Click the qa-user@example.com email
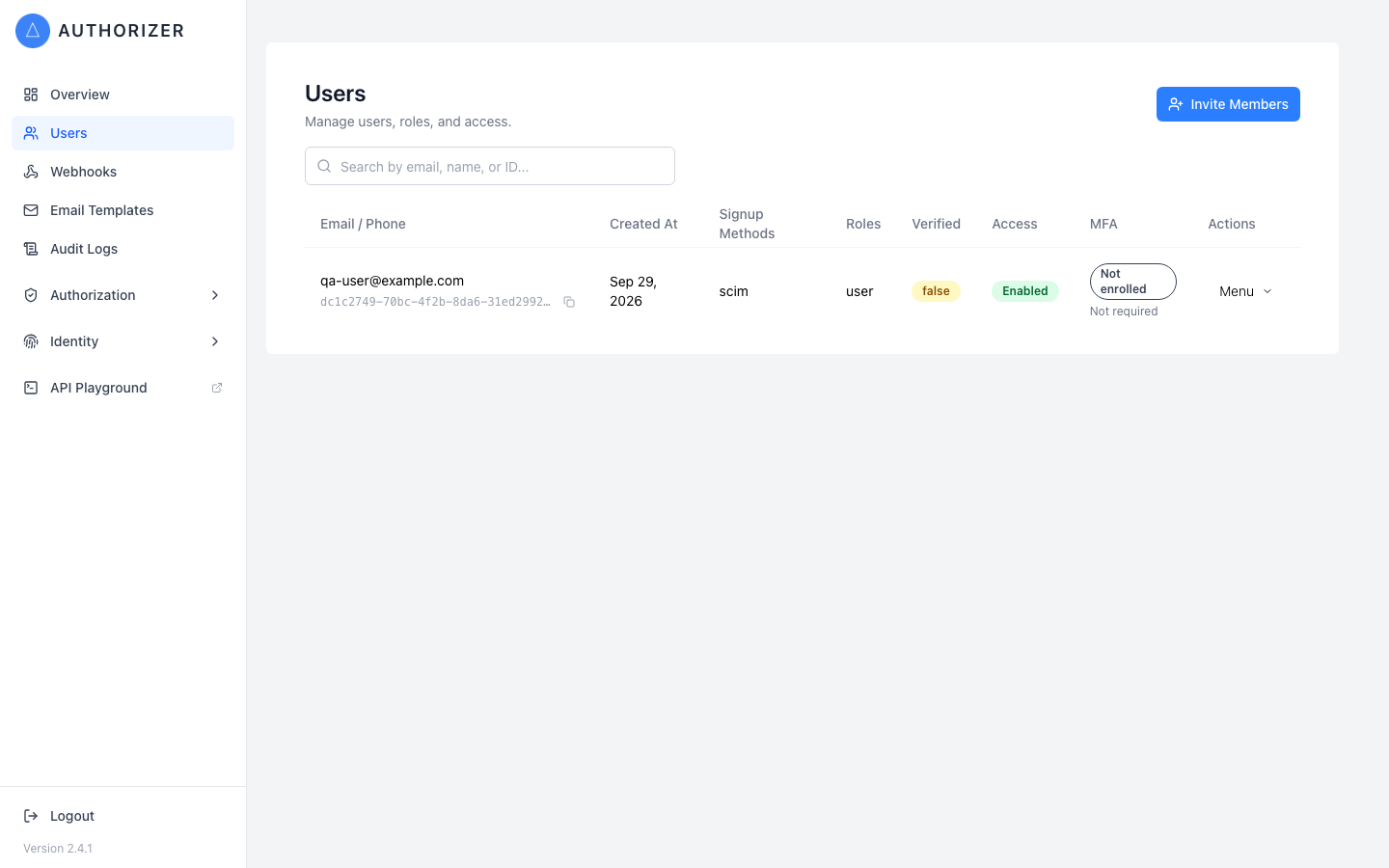The width and height of the screenshot is (1389, 868). (392, 281)
